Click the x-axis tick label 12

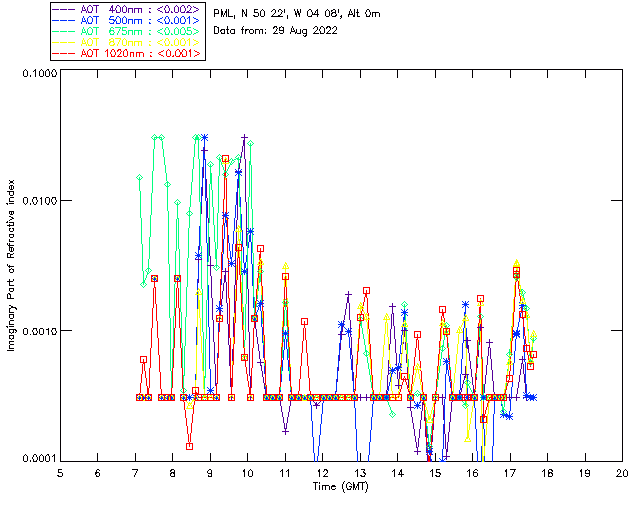click(322, 472)
